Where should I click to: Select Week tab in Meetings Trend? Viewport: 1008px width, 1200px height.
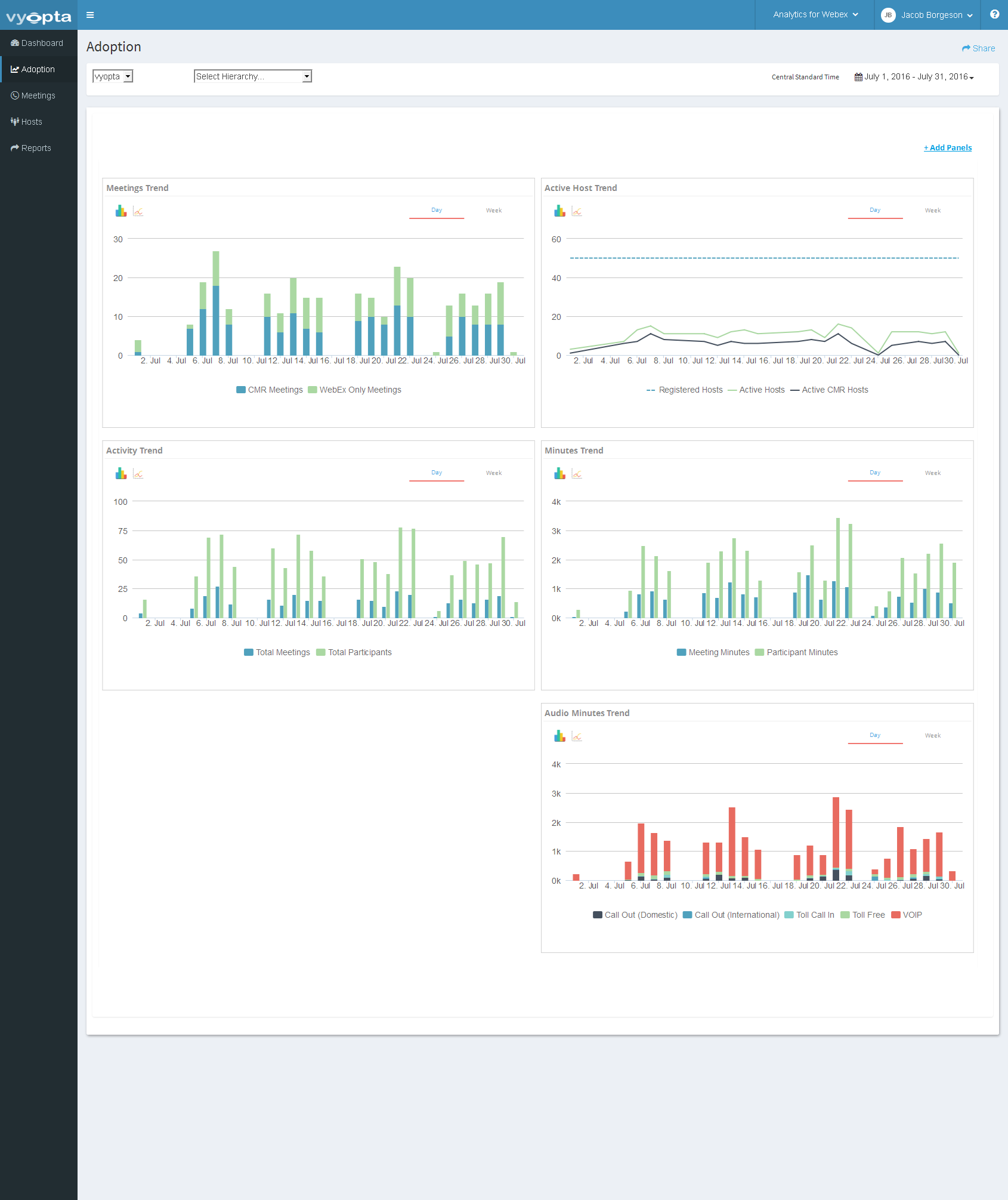click(494, 211)
